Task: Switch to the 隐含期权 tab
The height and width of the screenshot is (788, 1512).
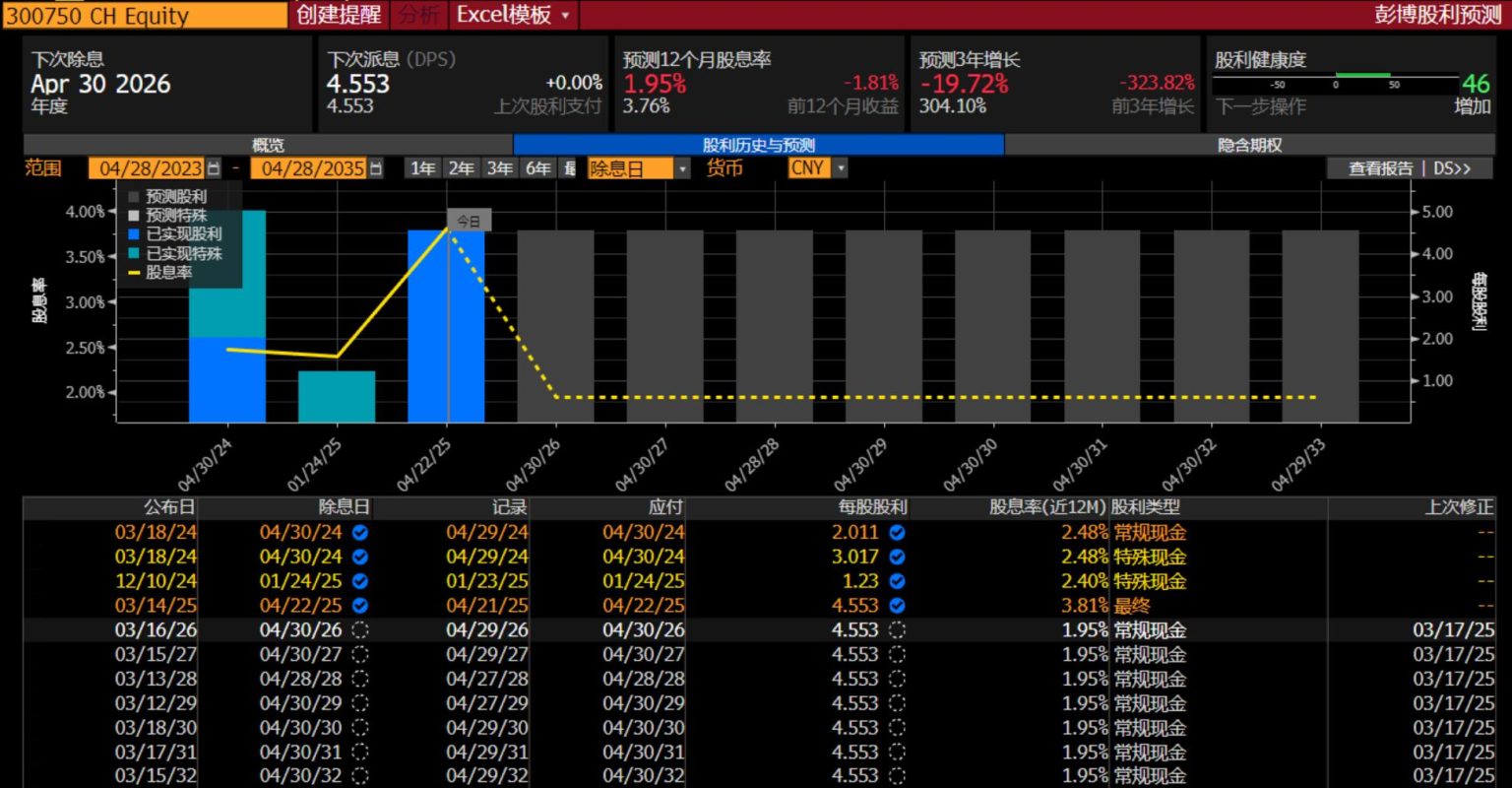Action: tap(1249, 145)
